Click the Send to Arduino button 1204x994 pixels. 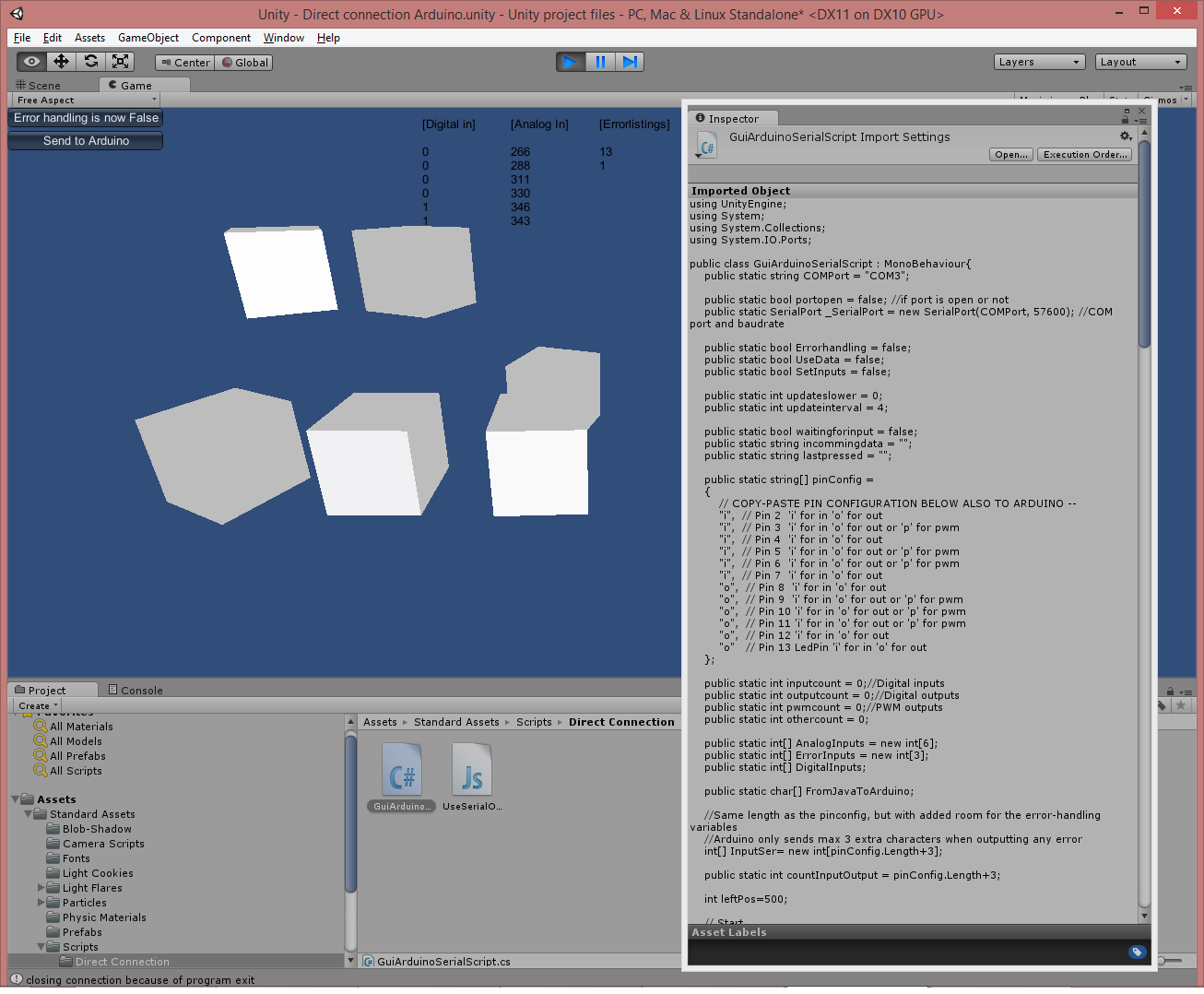click(x=86, y=141)
